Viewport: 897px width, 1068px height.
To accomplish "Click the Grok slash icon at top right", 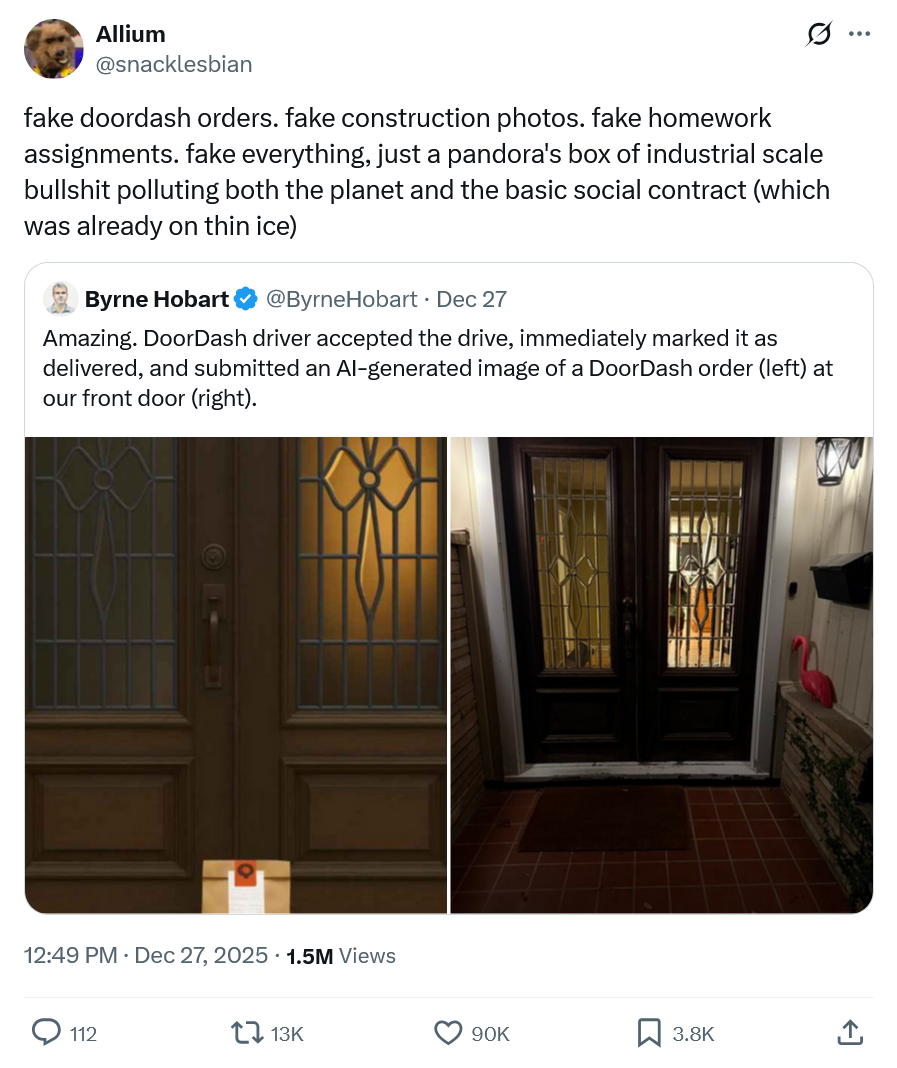I will (818, 33).
